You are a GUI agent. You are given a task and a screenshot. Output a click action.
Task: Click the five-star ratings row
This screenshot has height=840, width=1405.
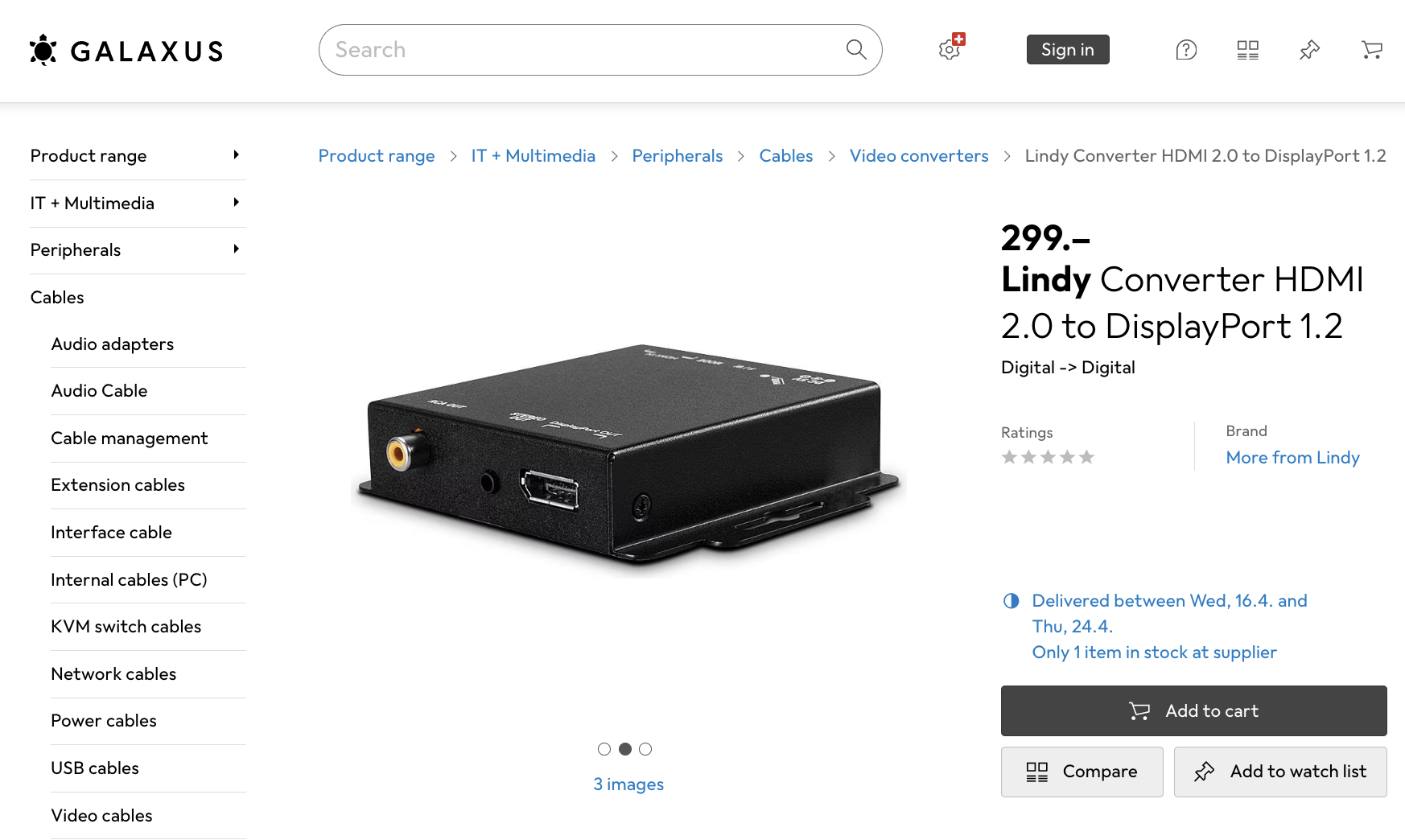click(x=1048, y=457)
